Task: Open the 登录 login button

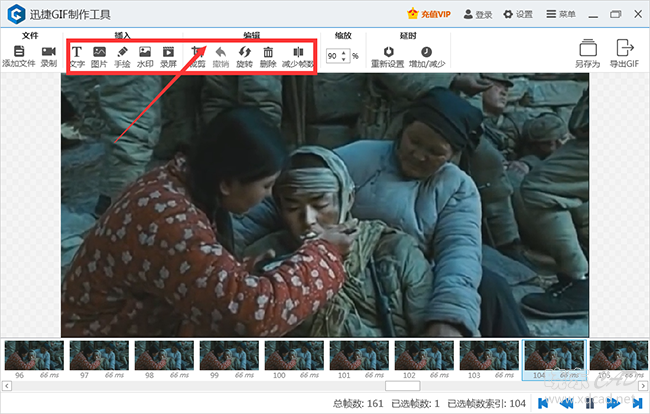Action: click(478, 14)
